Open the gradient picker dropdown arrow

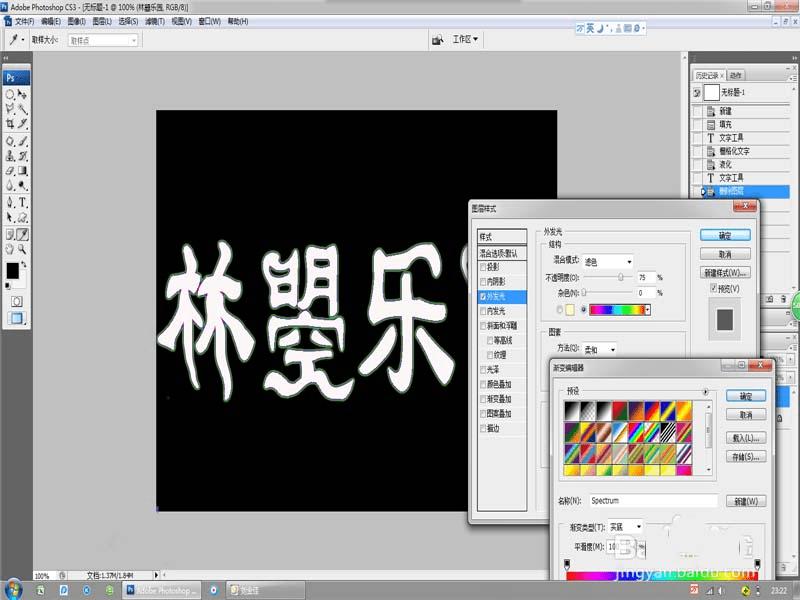(x=648, y=310)
